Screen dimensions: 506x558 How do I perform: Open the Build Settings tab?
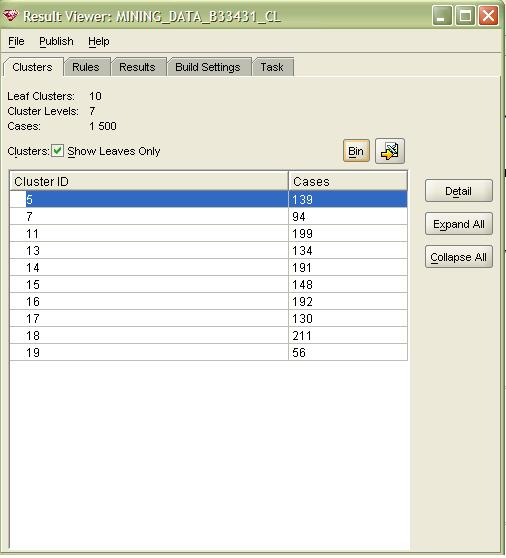pos(208,67)
